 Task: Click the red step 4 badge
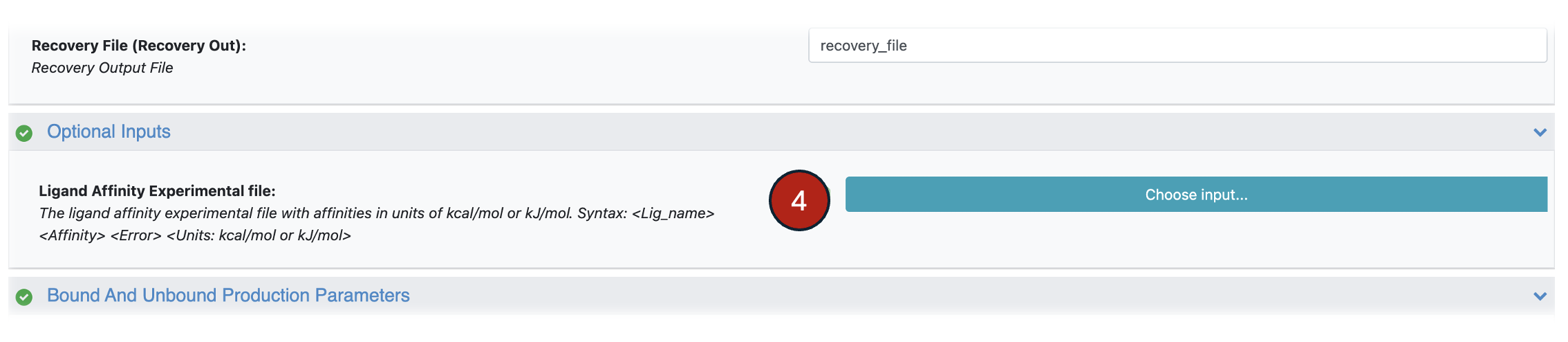click(x=799, y=200)
